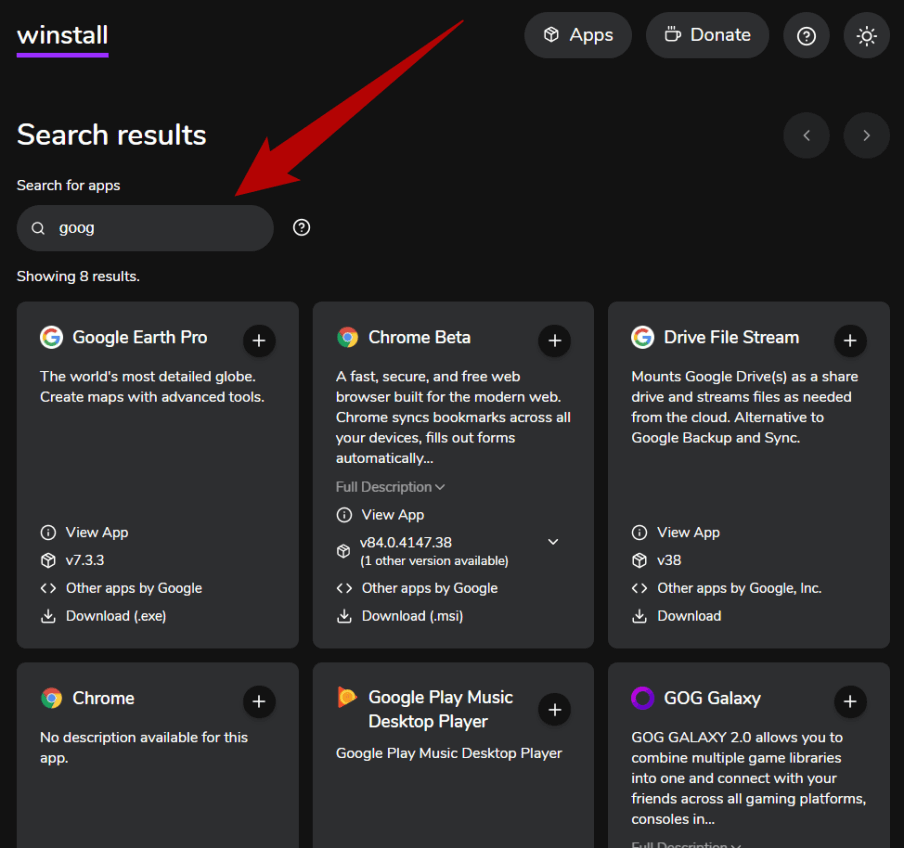Screen dimensions: 904x848
Task: Open search tips beside the search box
Action: point(301,228)
